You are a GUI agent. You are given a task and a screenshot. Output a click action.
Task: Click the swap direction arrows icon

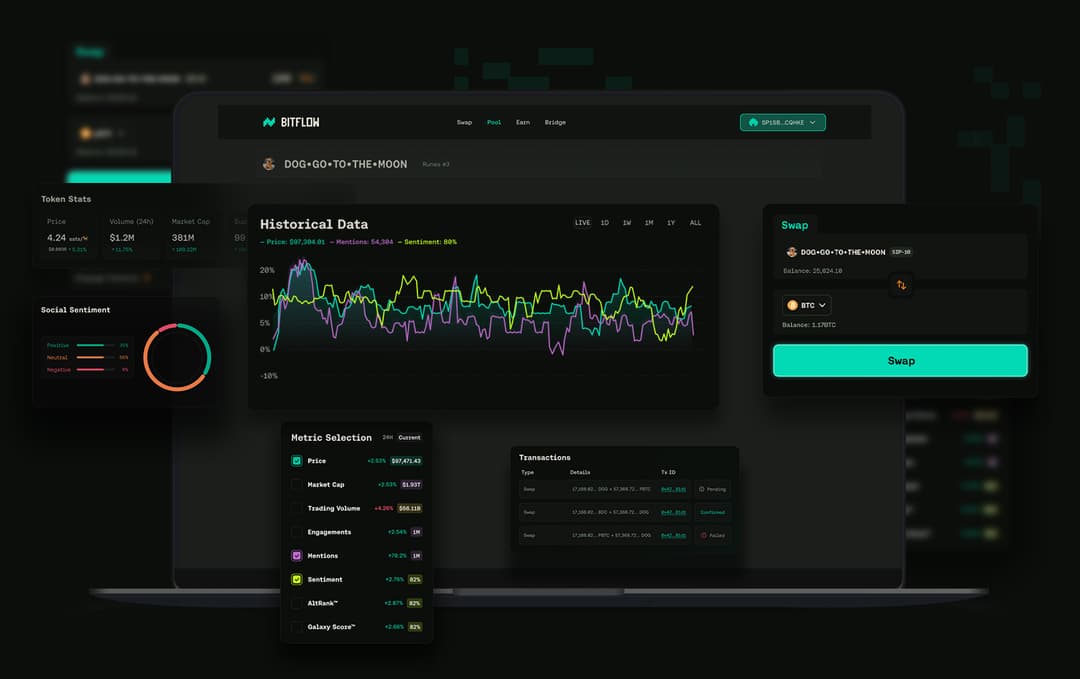(x=901, y=285)
